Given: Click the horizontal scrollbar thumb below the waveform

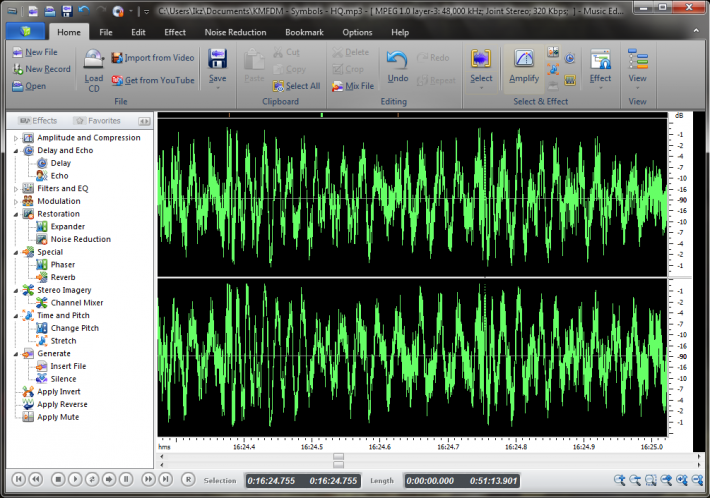Looking at the screenshot, I should (x=338, y=456).
